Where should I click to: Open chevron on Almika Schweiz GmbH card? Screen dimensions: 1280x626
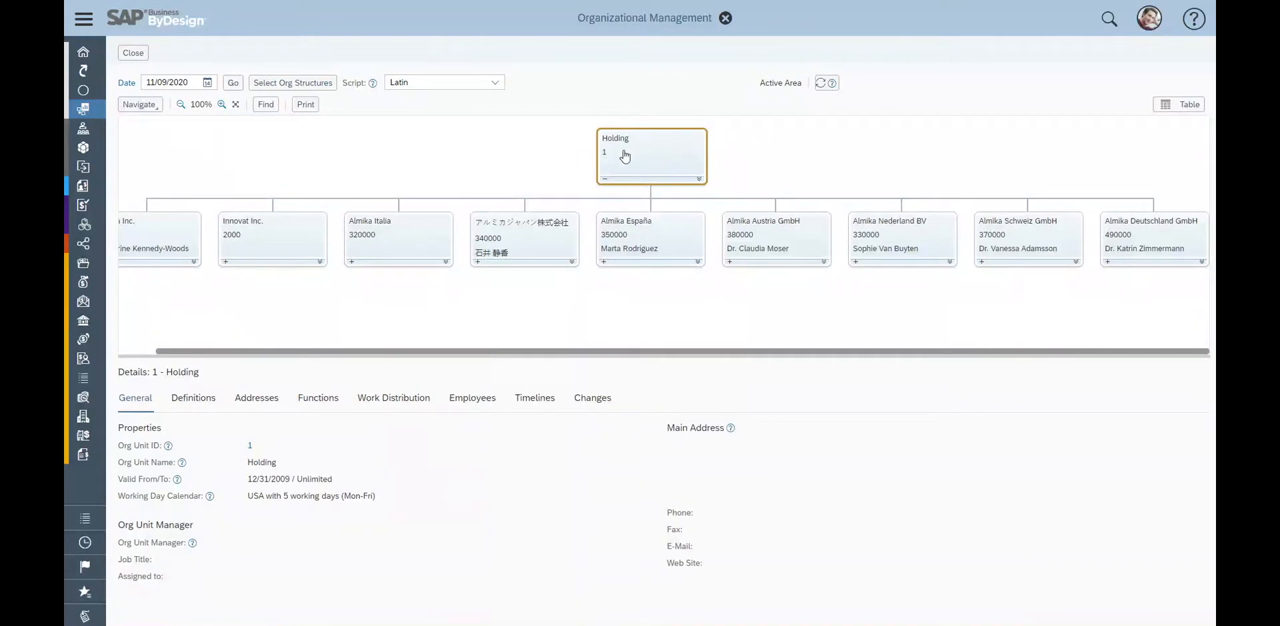click(x=1076, y=262)
